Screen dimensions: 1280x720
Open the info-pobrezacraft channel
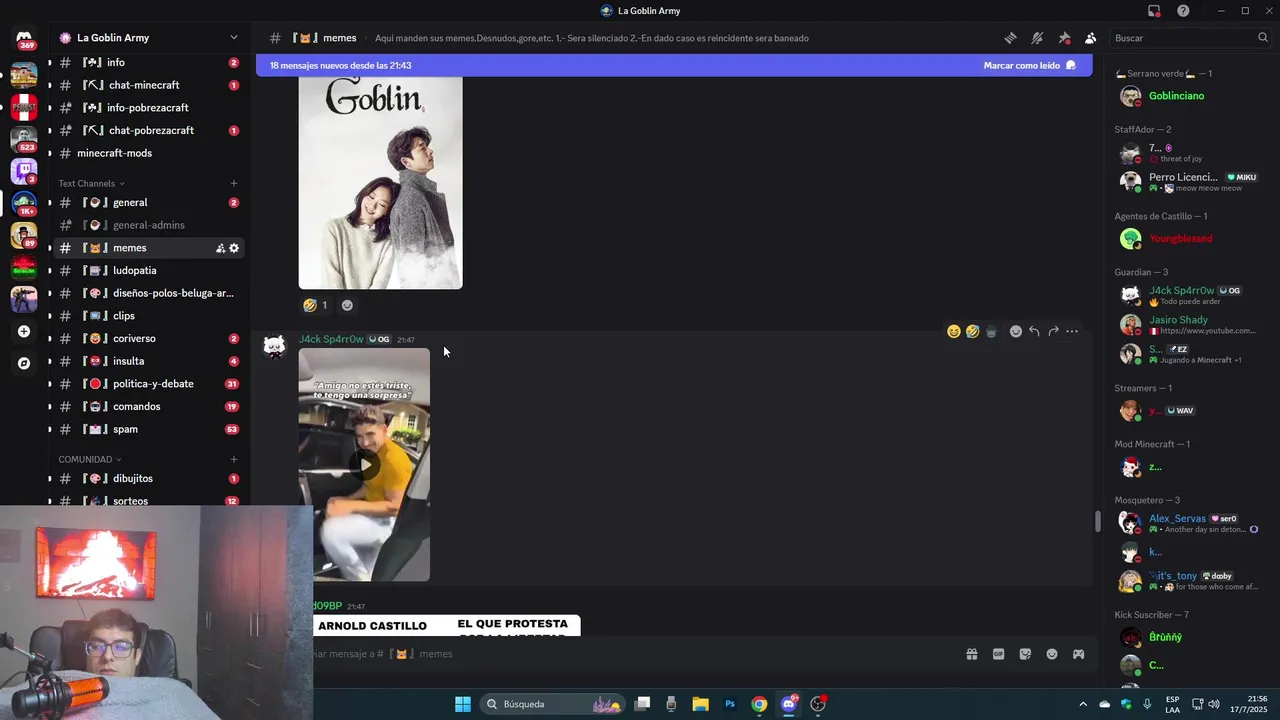149,107
